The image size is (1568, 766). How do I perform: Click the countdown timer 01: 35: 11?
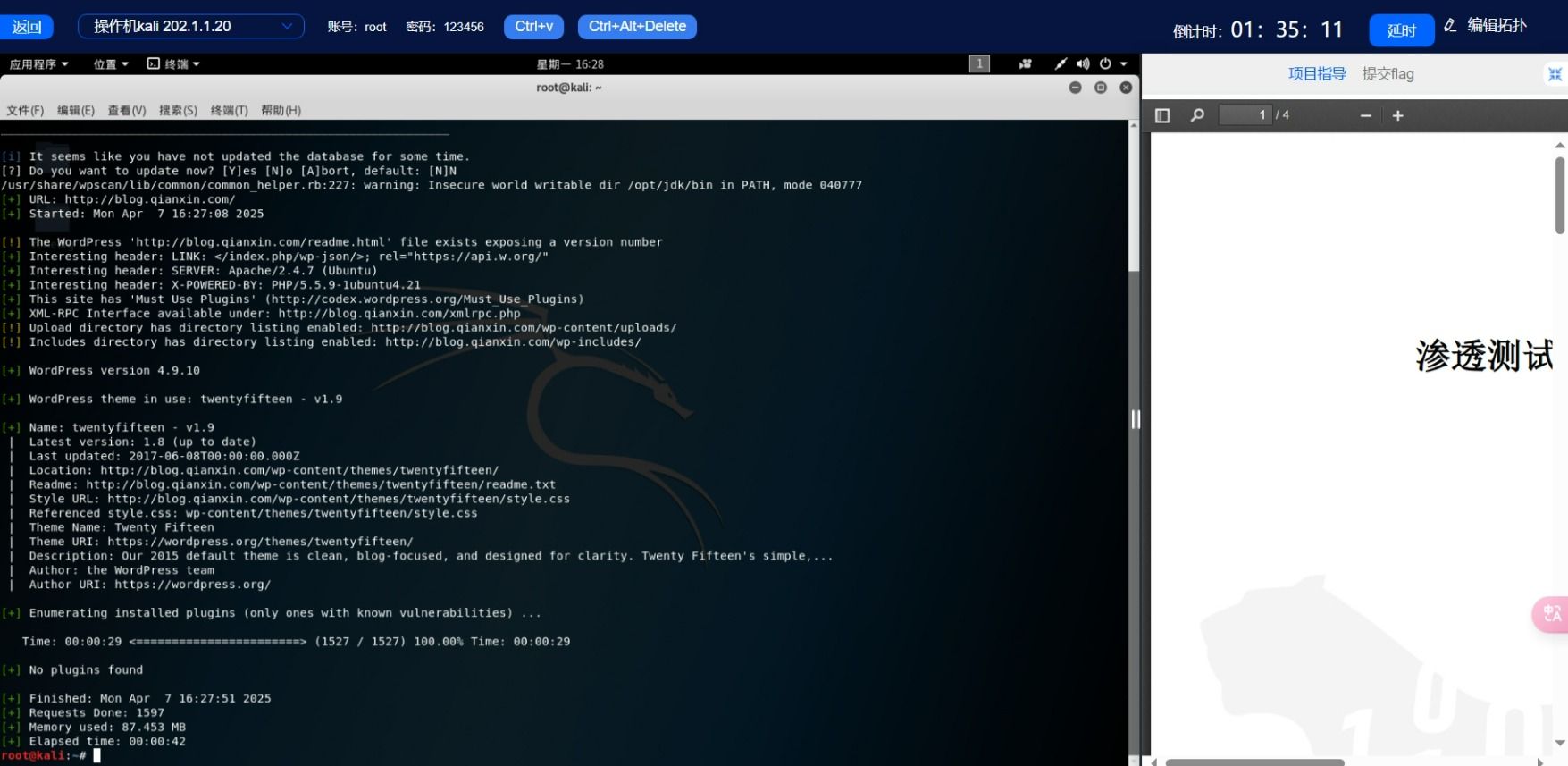pyautogui.click(x=1287, y=30)
